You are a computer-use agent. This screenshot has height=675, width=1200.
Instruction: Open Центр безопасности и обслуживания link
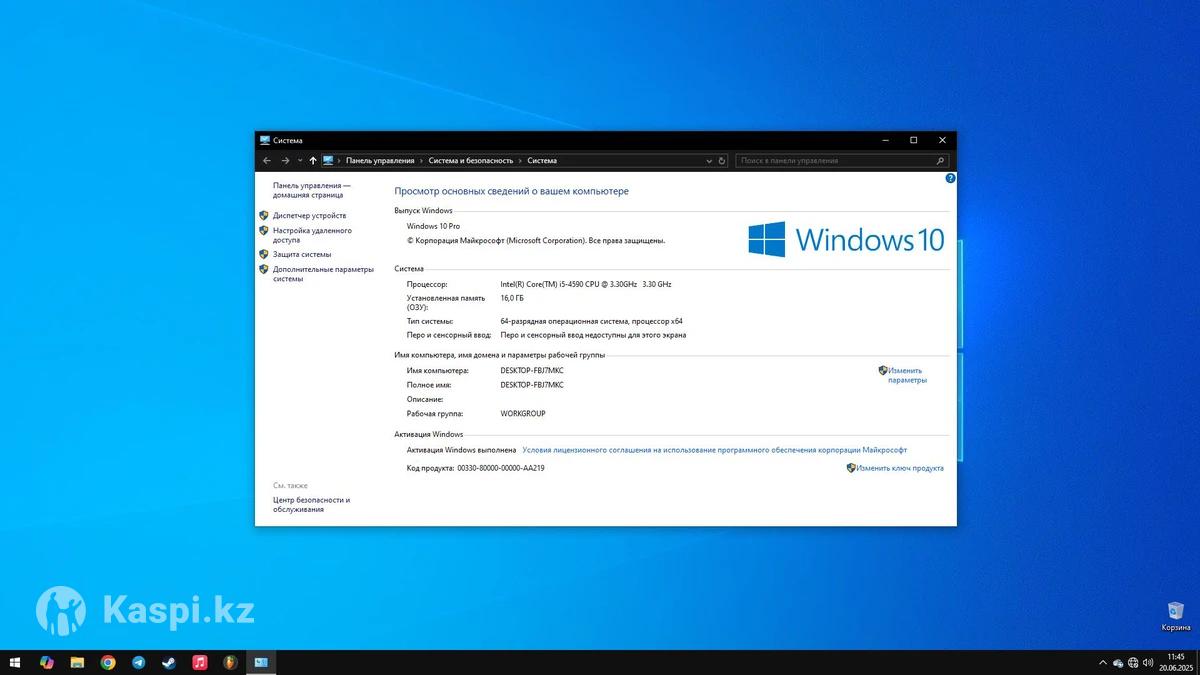[311, 504]
